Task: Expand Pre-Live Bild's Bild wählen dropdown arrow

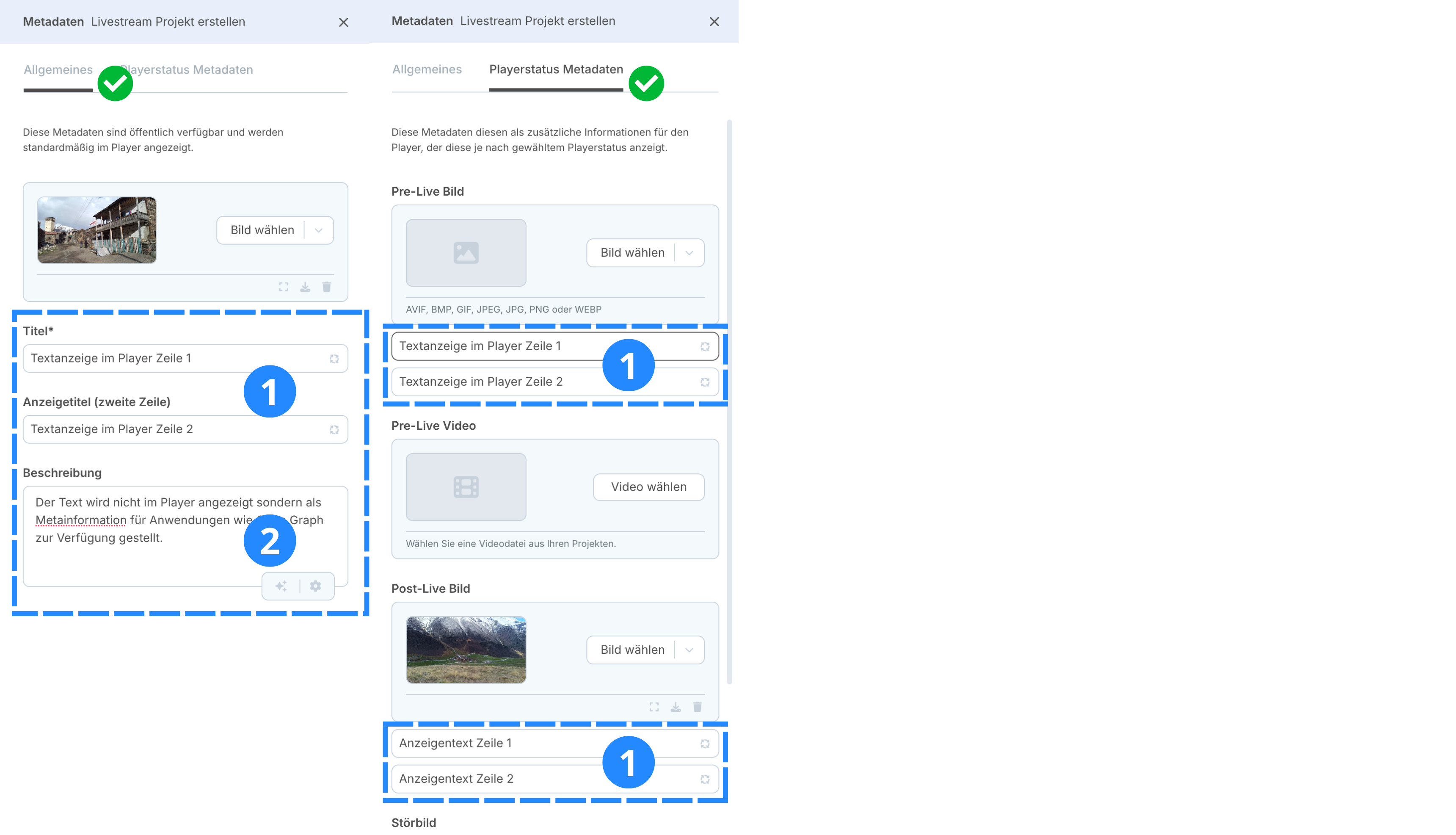Action: point(689,253)
